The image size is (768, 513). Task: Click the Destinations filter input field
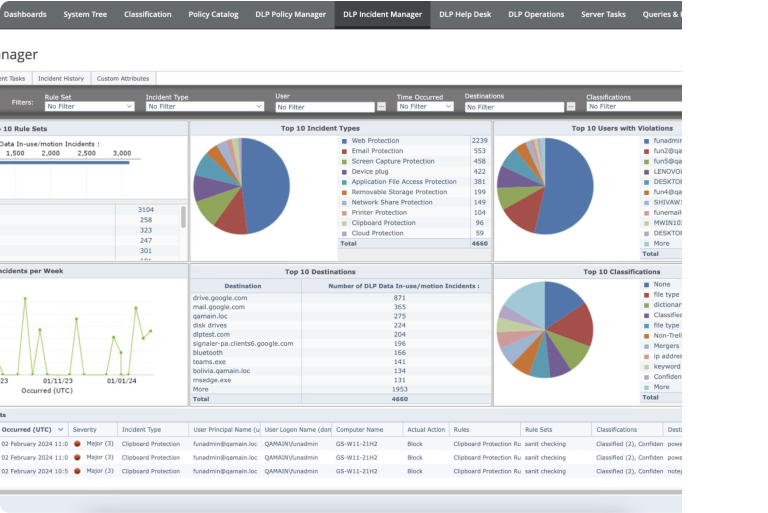[514, 107]
